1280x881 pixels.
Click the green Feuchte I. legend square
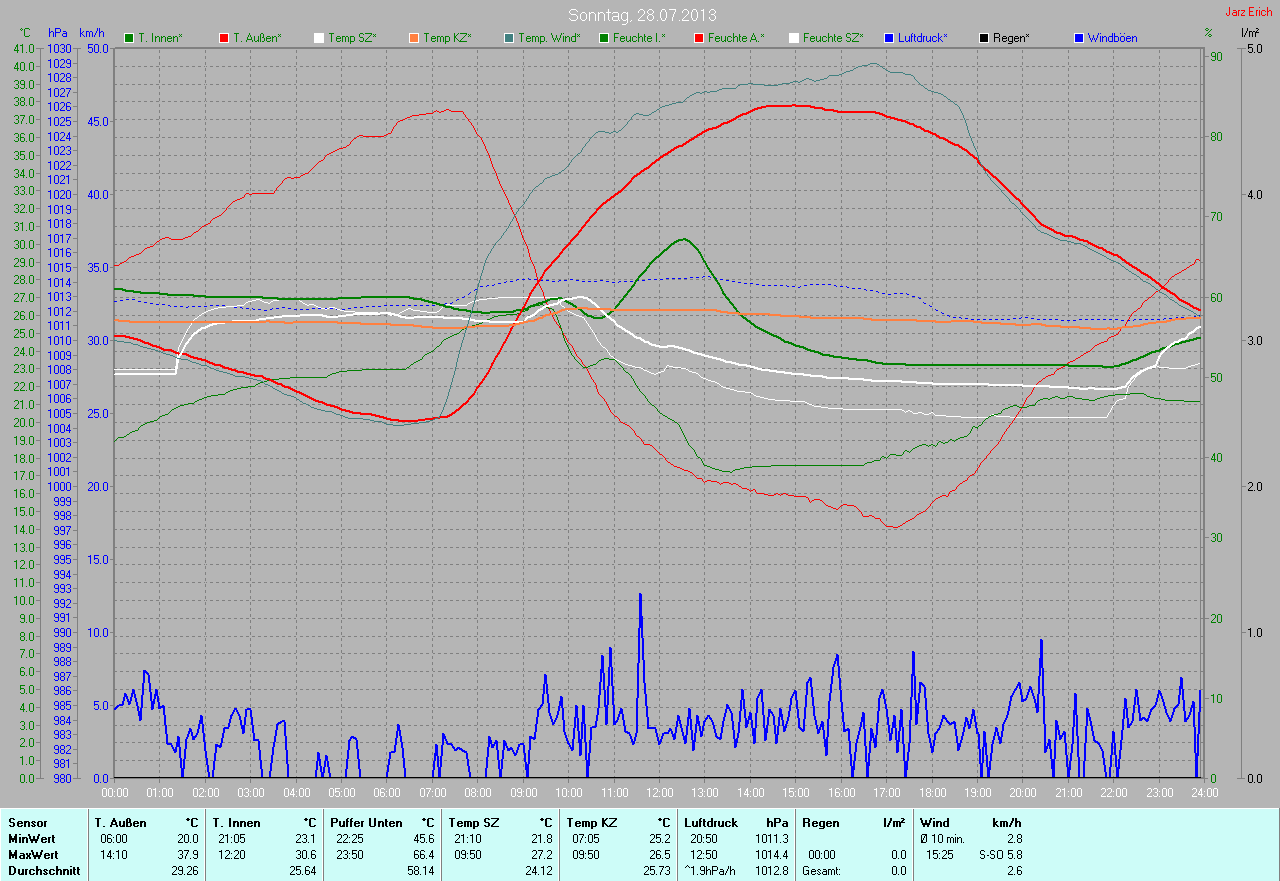(x=604, y=38)
